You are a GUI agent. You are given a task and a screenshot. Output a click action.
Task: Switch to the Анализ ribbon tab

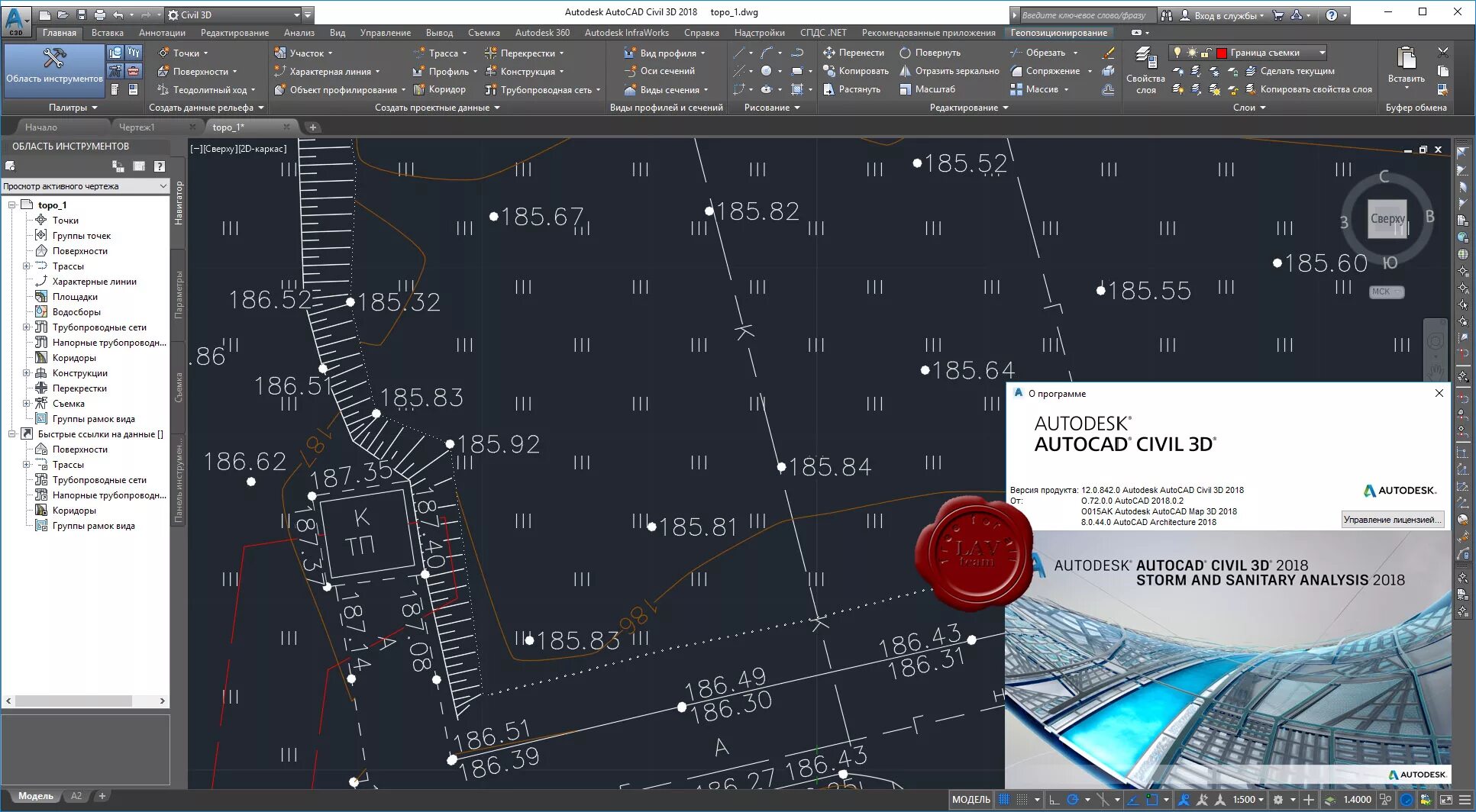(299, 33)
